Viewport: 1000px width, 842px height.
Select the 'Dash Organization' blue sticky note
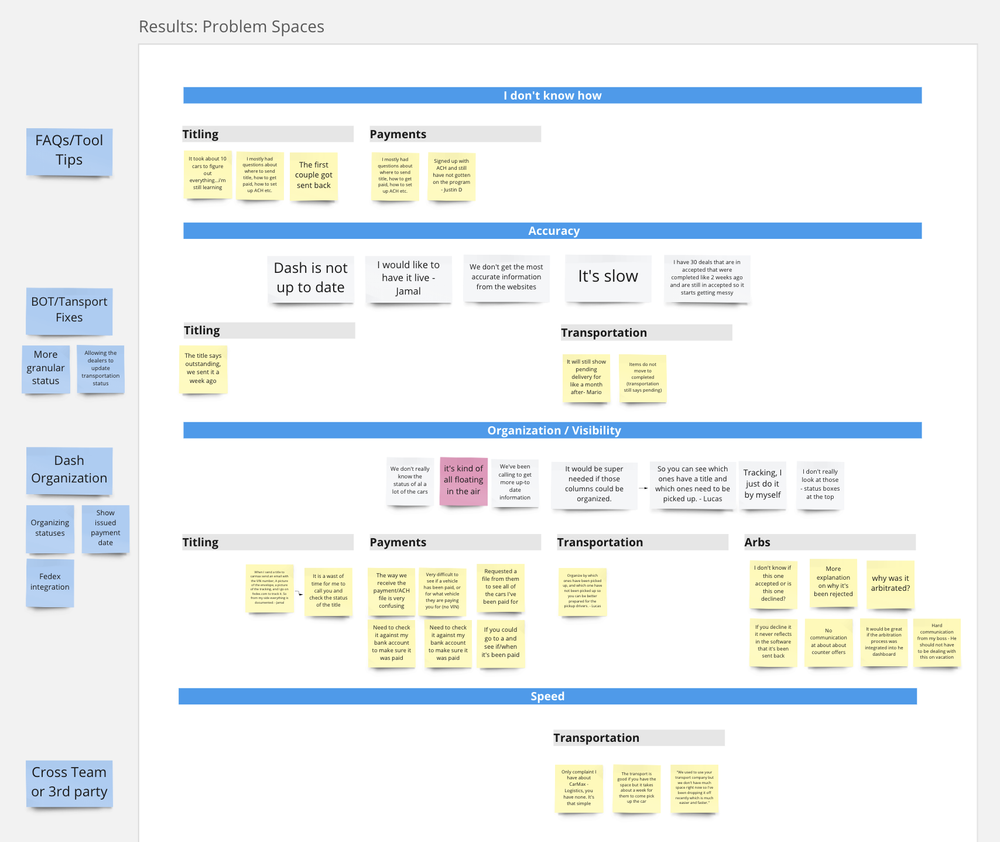[69, 471]
